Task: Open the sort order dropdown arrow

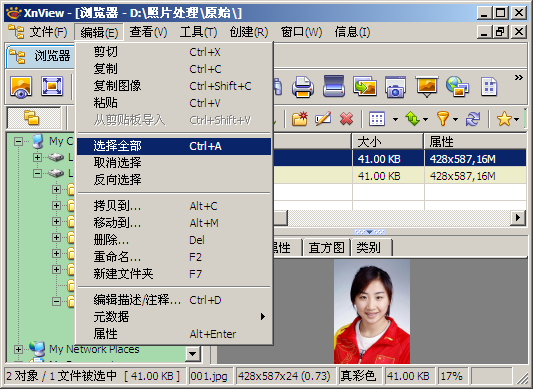Action: [x=425, y=119]
